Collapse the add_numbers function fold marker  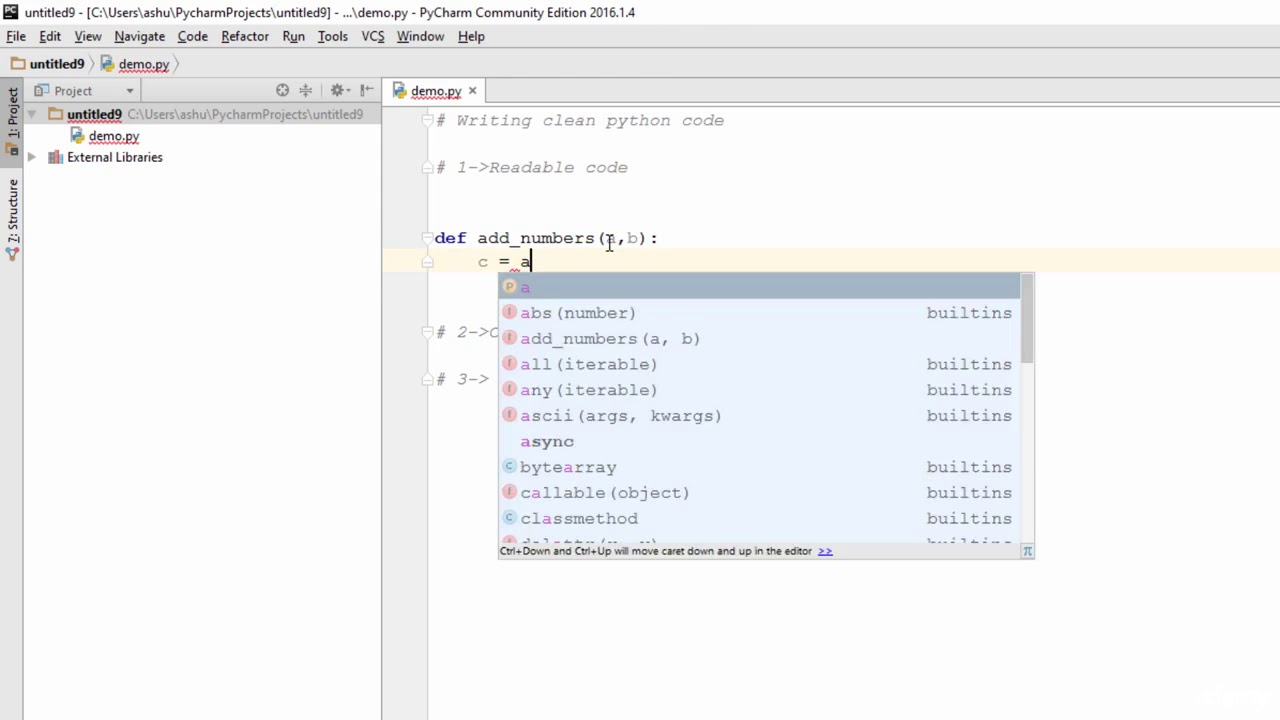pyautogui.click(x=427, y=238)
